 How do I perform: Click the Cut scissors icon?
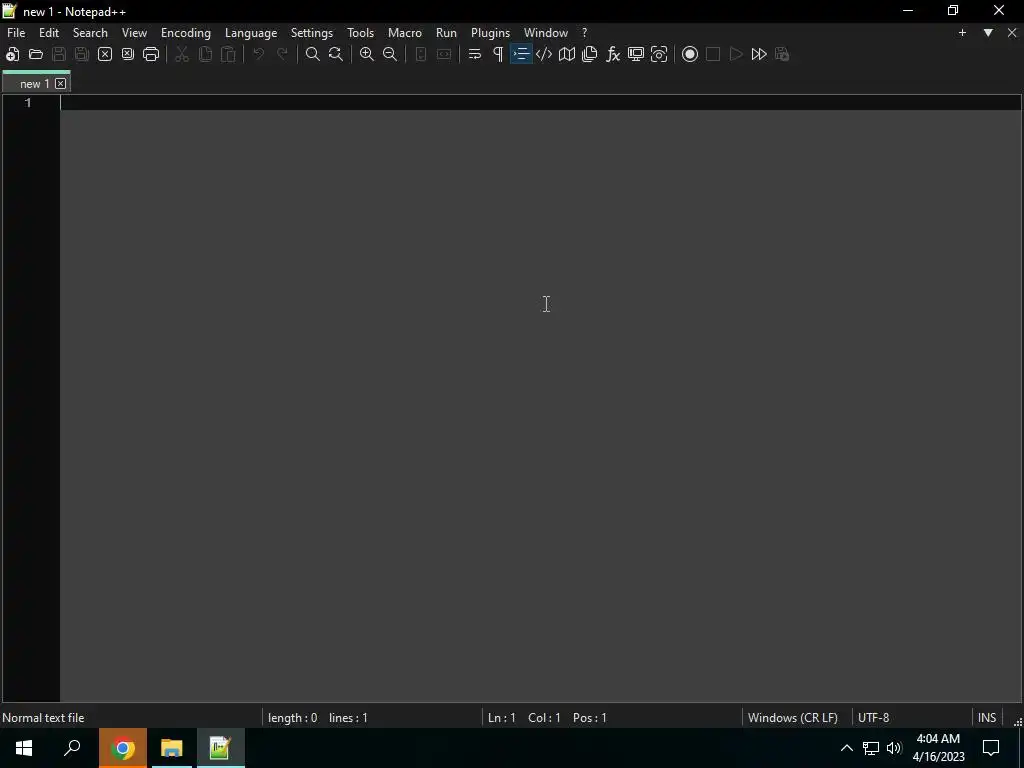pyautogui.click(x=182, y=54)
